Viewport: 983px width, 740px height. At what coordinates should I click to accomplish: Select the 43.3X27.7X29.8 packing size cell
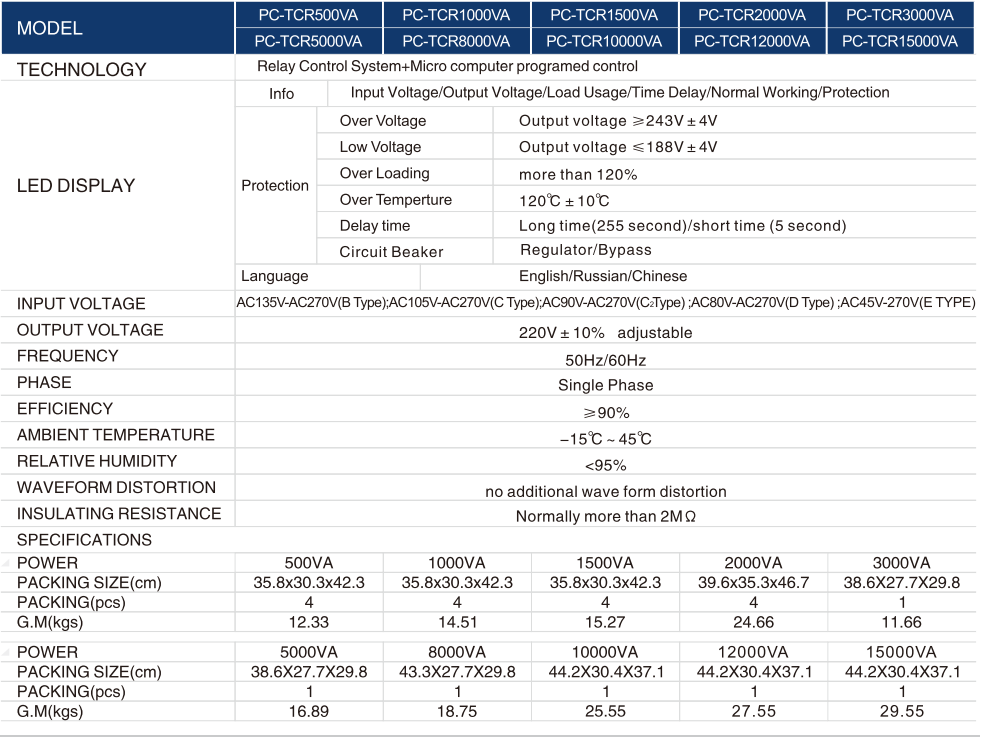click(x=457, y=672)
